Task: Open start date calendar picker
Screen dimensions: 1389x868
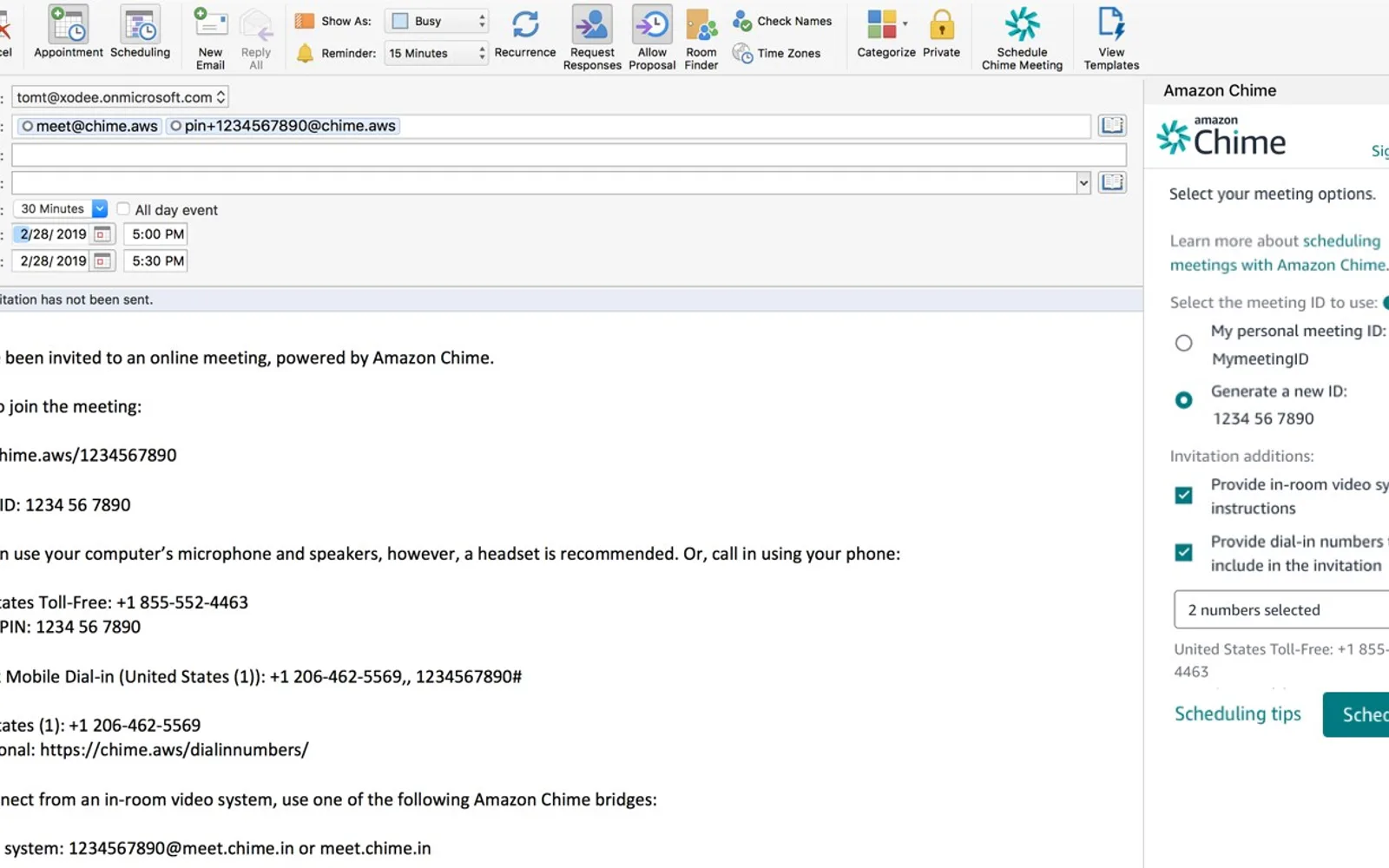Action: pos(102,234)
